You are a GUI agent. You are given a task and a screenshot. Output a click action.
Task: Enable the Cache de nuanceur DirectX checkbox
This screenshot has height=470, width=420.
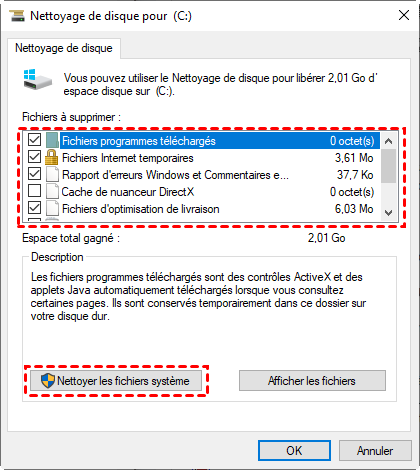coord(34,191)
